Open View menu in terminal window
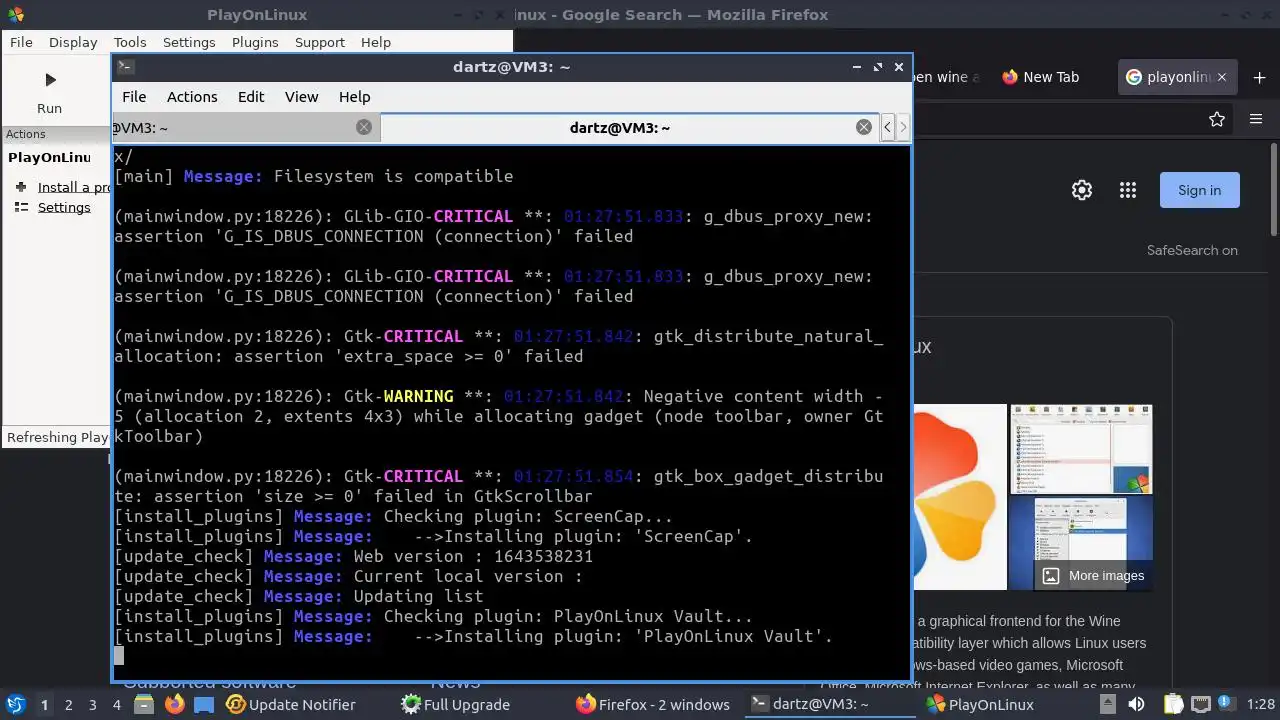1280x720 pixels. 301,97
